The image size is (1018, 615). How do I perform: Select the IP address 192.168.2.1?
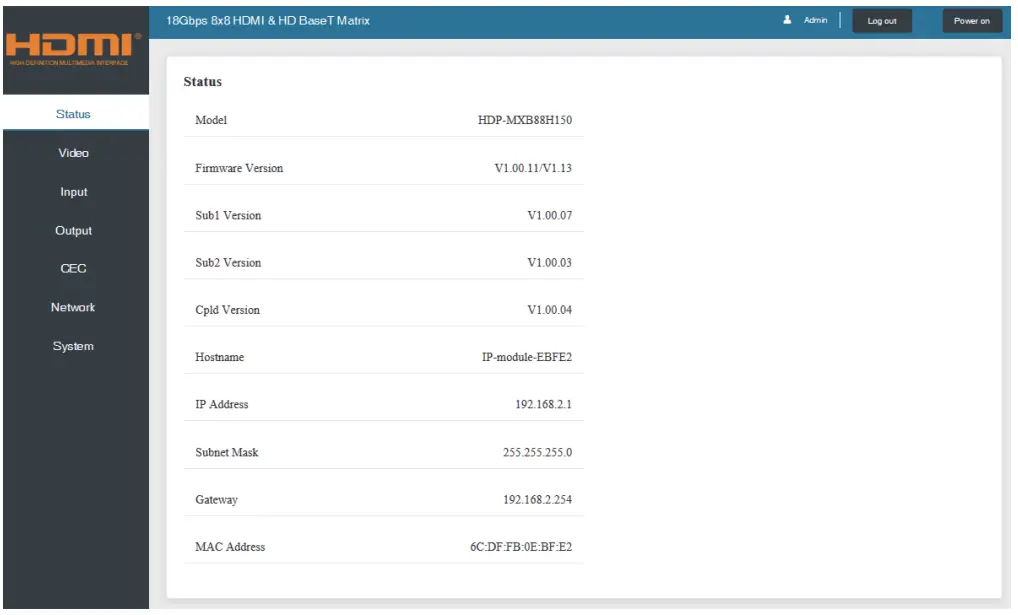(543, 405)
